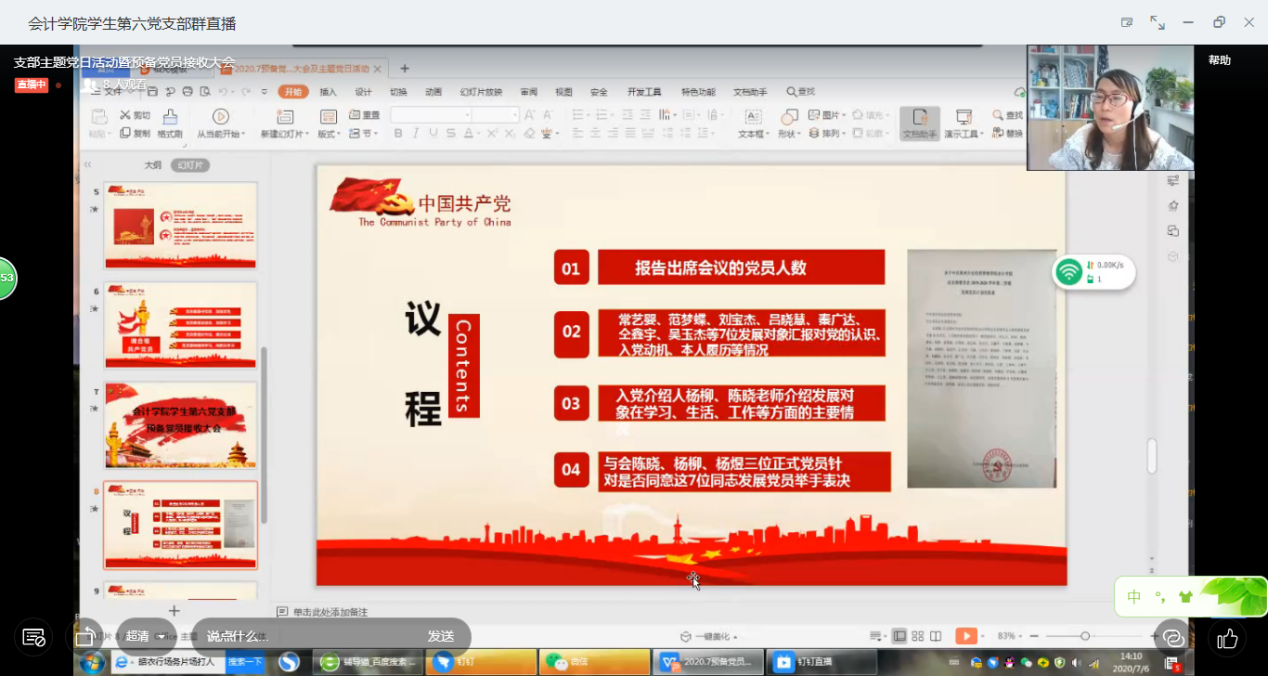Click the slide sorter grid view icon
This screenshot has width=1268, height=676.
point(918,636)
